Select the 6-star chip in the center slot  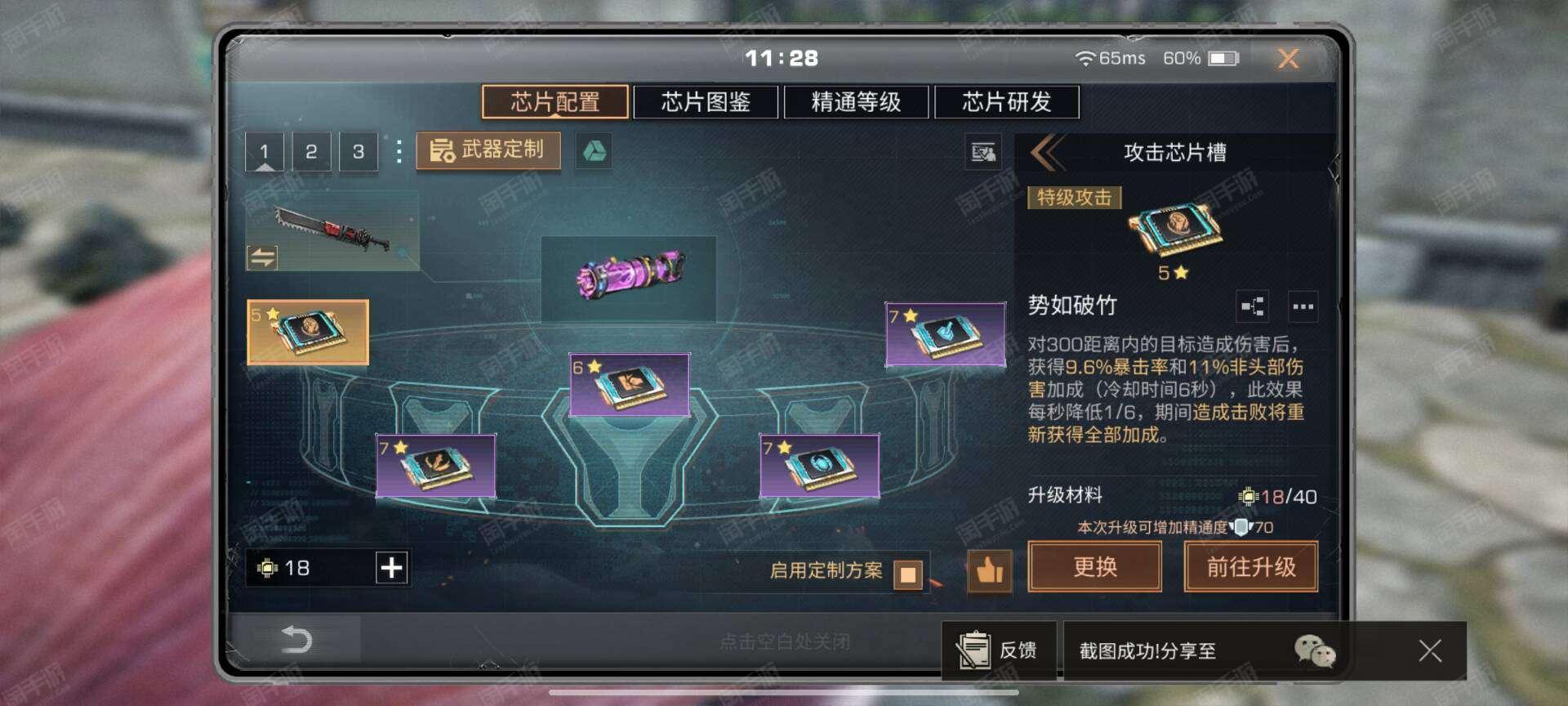coord(629,384)
